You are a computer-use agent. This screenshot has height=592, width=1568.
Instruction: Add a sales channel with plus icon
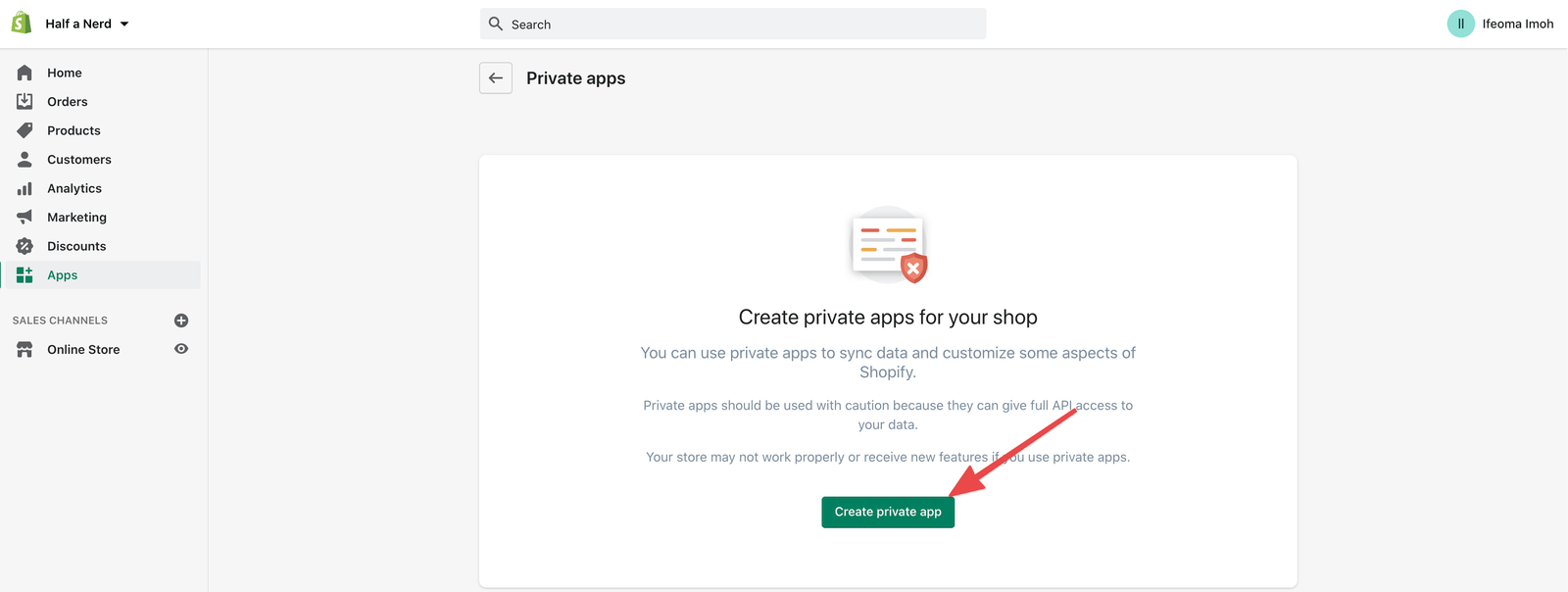click(181, 321)
